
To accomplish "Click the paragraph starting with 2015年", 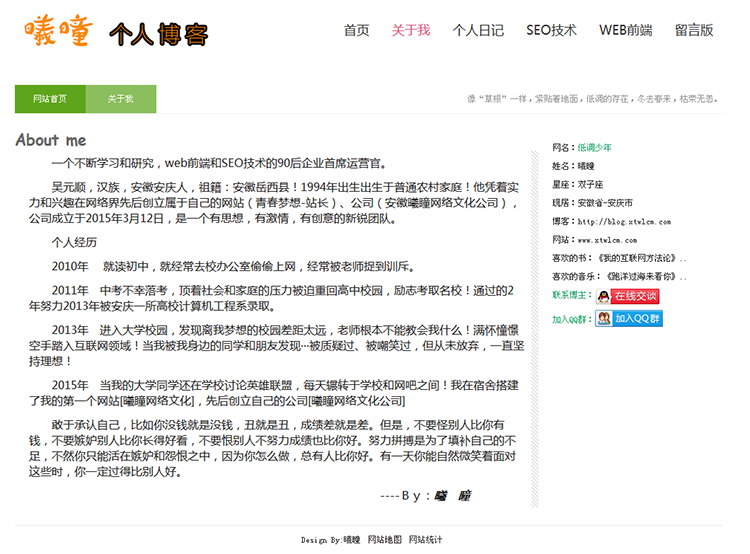I will 274,393.
